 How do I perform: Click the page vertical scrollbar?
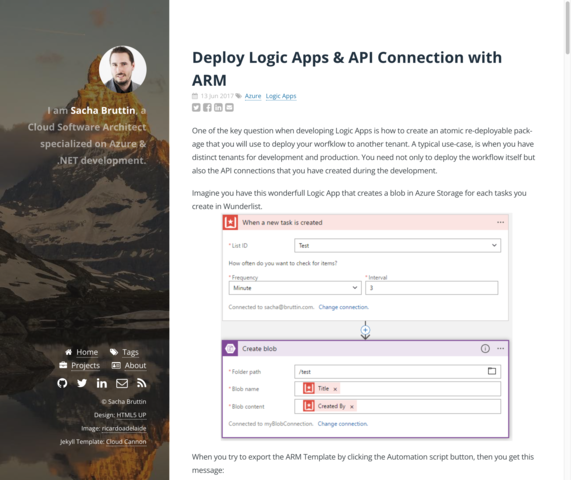pos(567,27)
